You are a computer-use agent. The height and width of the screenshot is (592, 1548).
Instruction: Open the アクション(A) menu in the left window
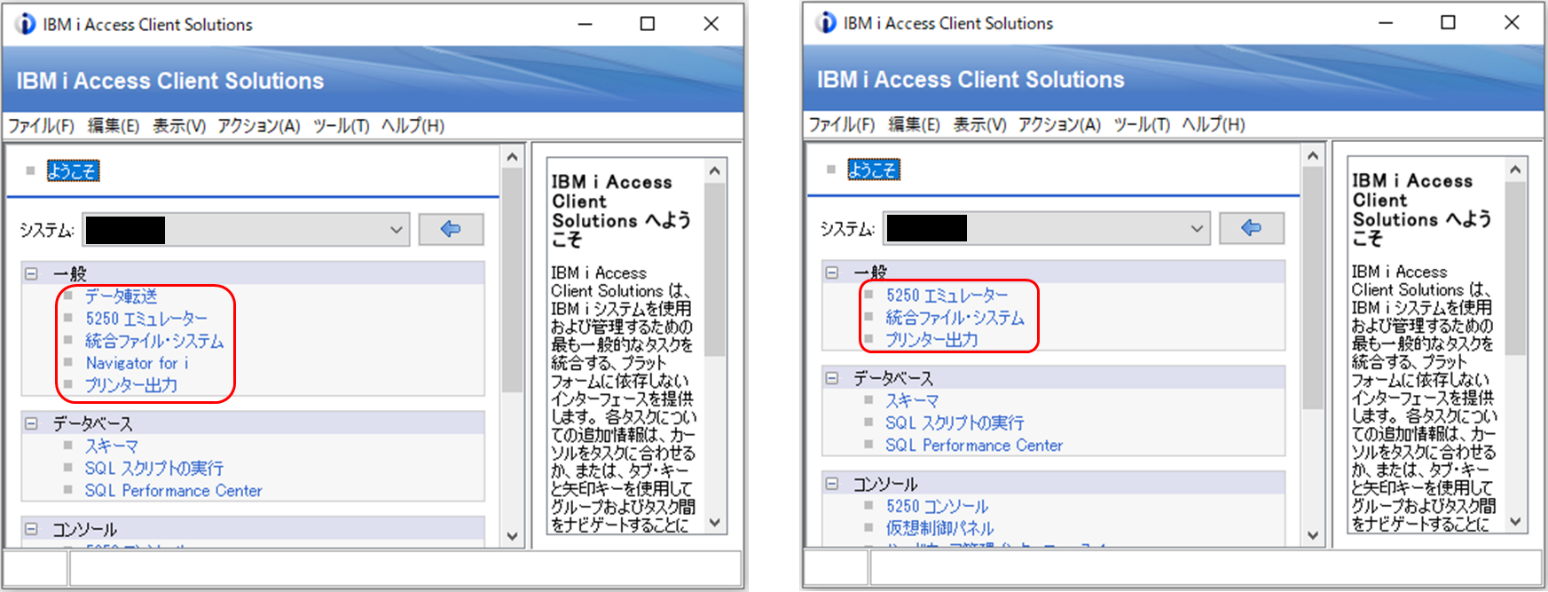[x=259, y=126]
